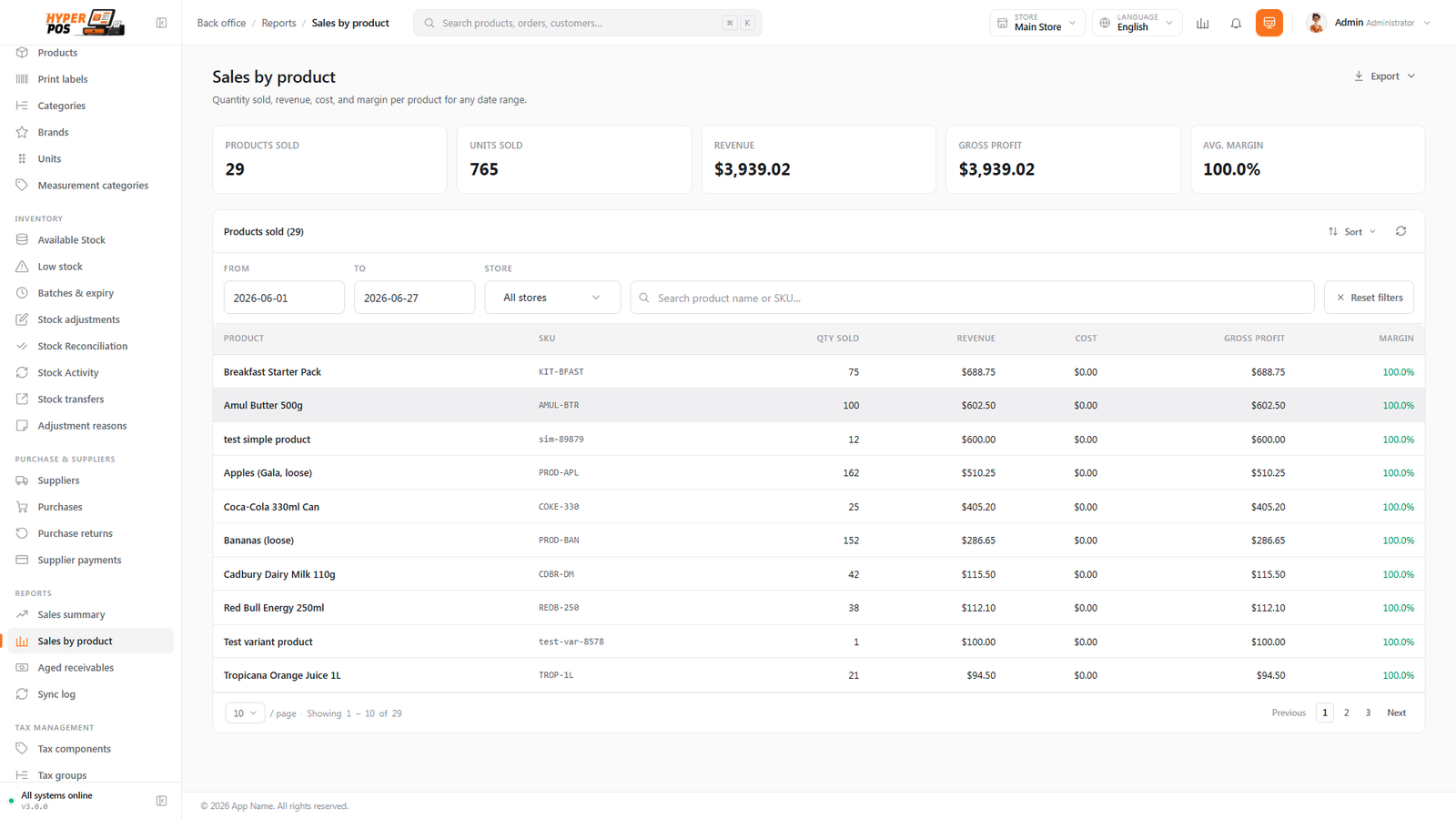Click the MARGIN column header
The width and height of the screenshot is (1456, 819).
click(x=1396, y=339)
